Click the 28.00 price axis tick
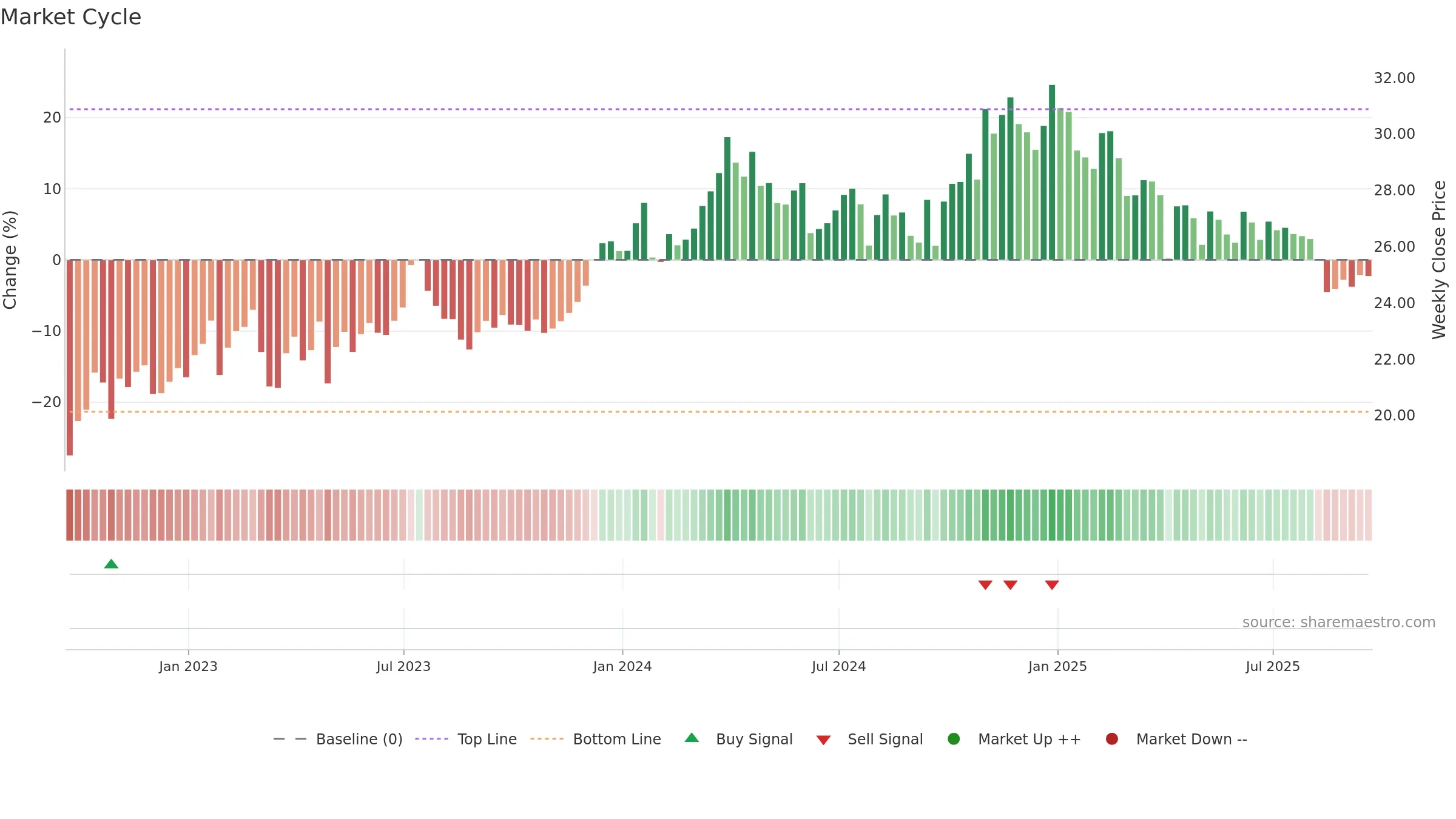 [1394, 190]
